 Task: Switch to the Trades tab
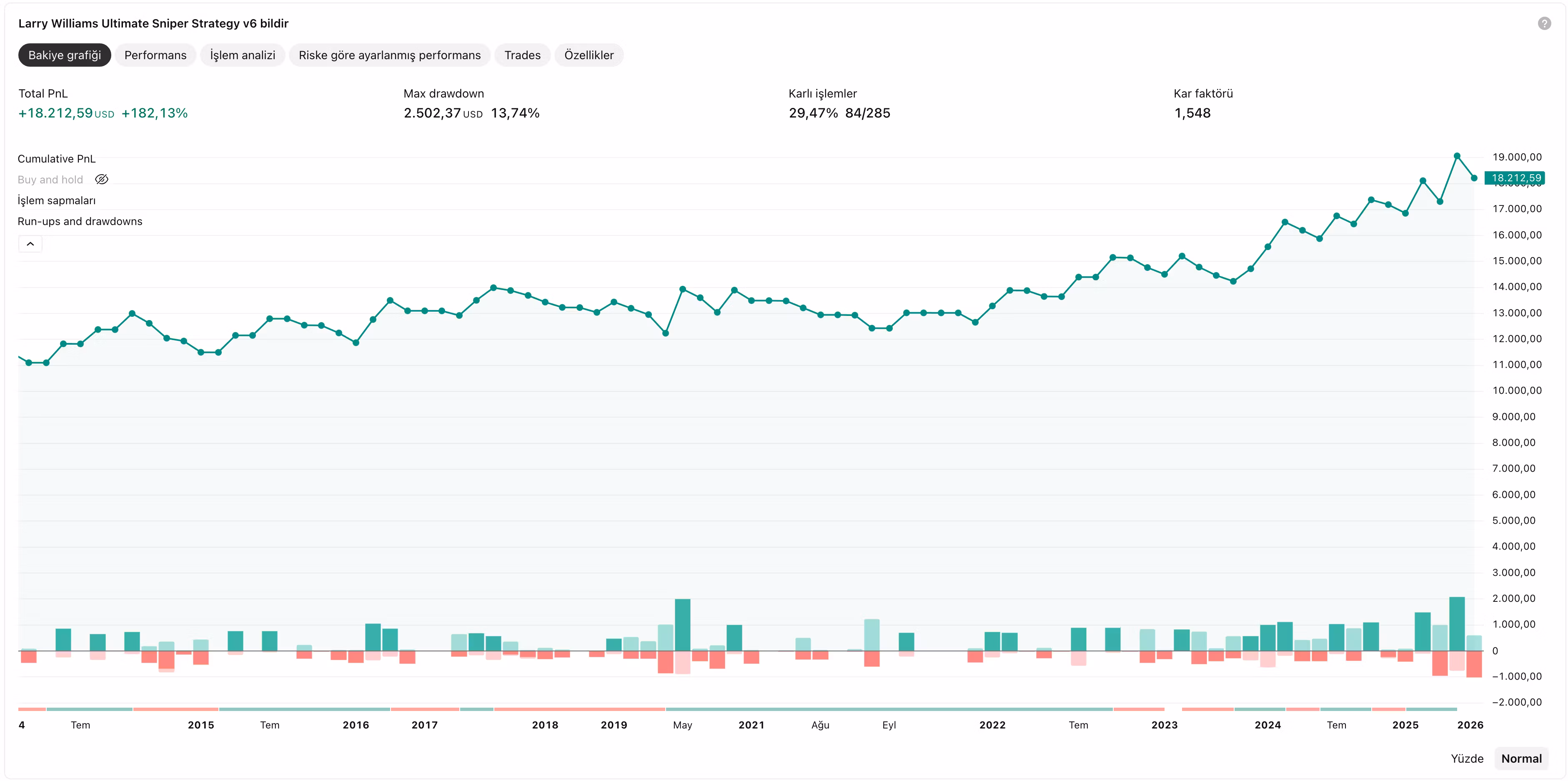coord(522,55)
